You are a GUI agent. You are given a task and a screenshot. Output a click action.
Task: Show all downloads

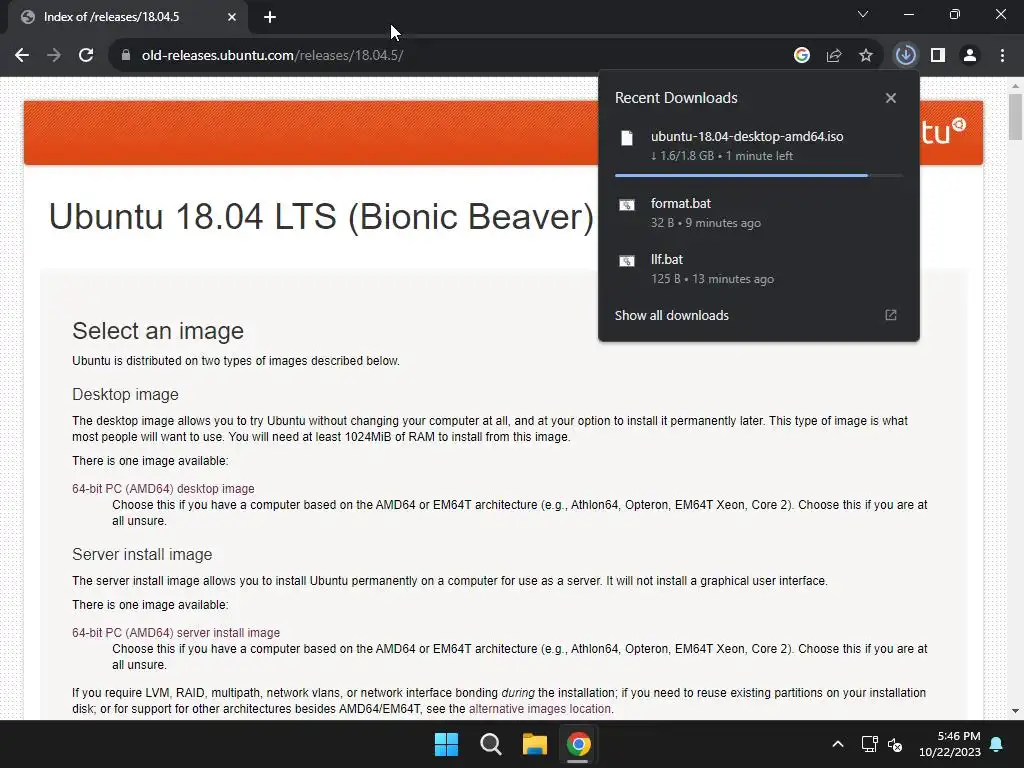coord(671,315)
